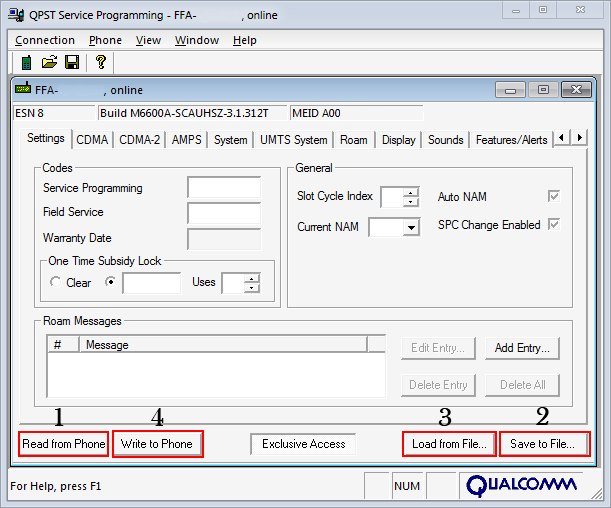Screen dimensions: 611x508
Task: Click the Delete All button
Action: pyautogui.click(x=522, y=385)
